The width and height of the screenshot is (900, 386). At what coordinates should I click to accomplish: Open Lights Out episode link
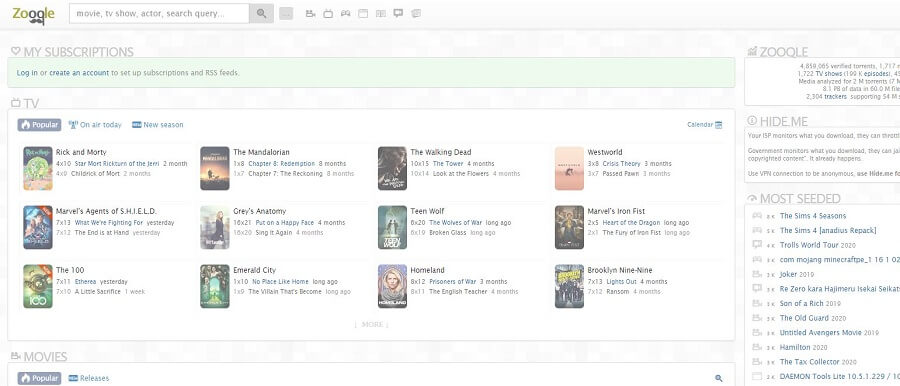click(622, 282)
